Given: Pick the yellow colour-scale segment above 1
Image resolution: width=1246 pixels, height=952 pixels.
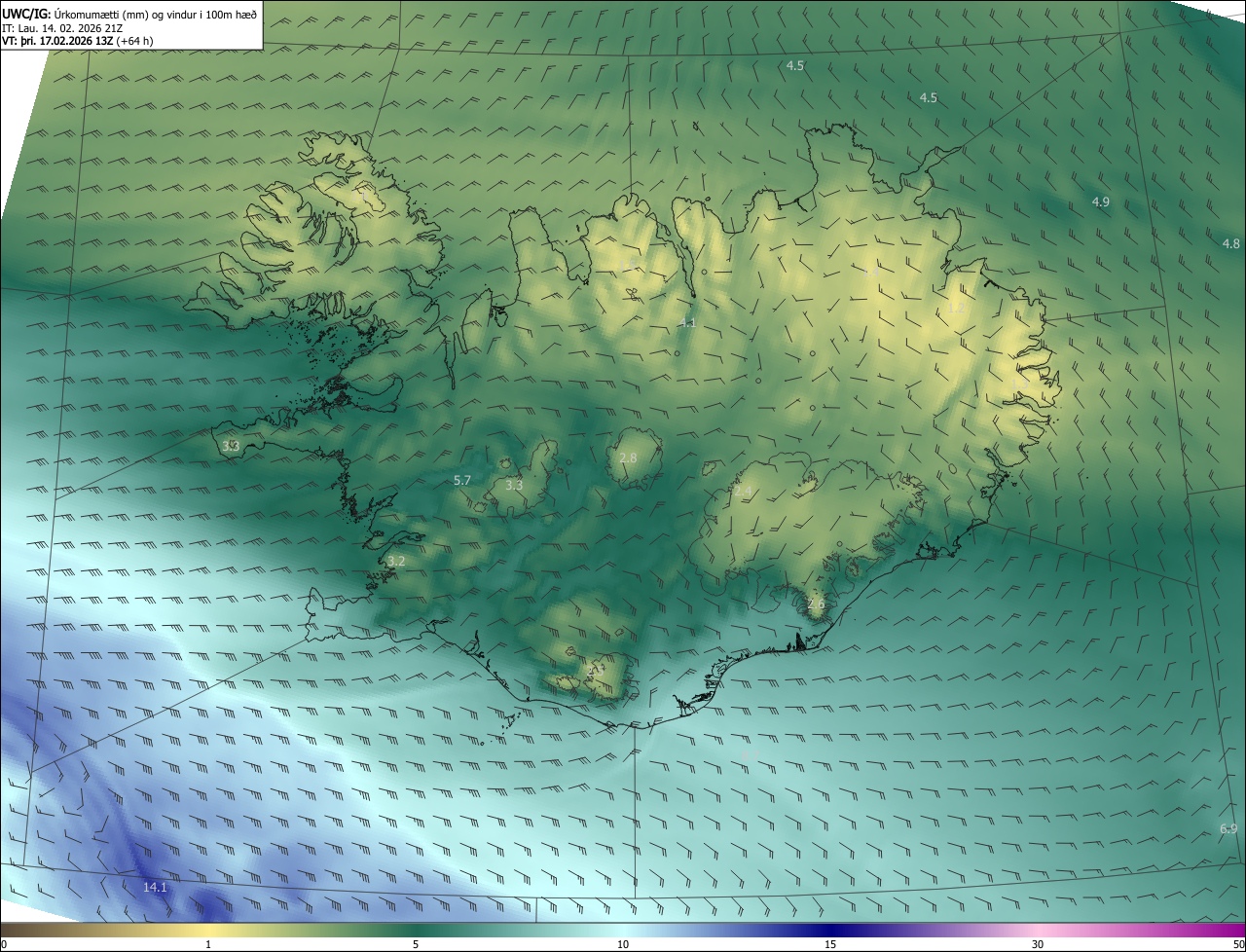Looking at the screenshot, I should tap(208, 930).
